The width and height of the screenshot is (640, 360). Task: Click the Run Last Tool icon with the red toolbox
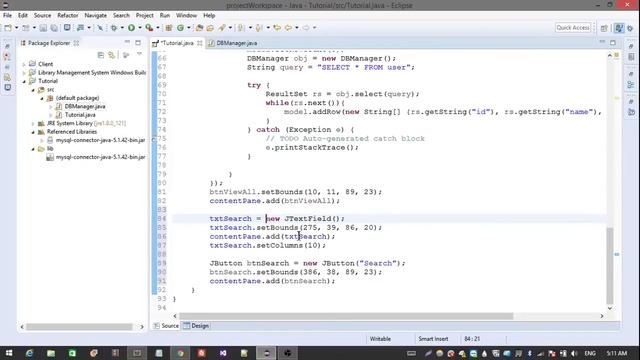(x=149, y=28)
